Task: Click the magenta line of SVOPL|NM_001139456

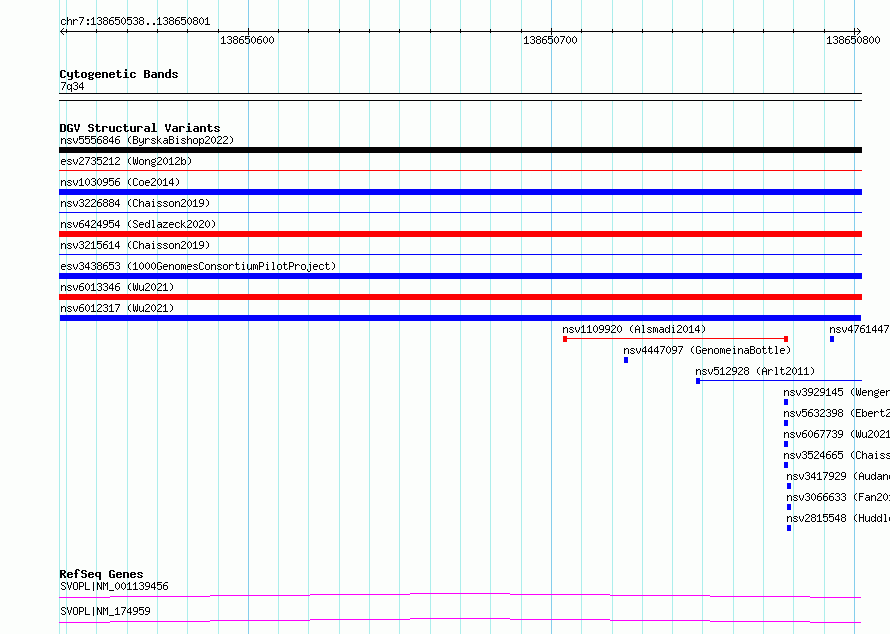Action: pos(460,595)
